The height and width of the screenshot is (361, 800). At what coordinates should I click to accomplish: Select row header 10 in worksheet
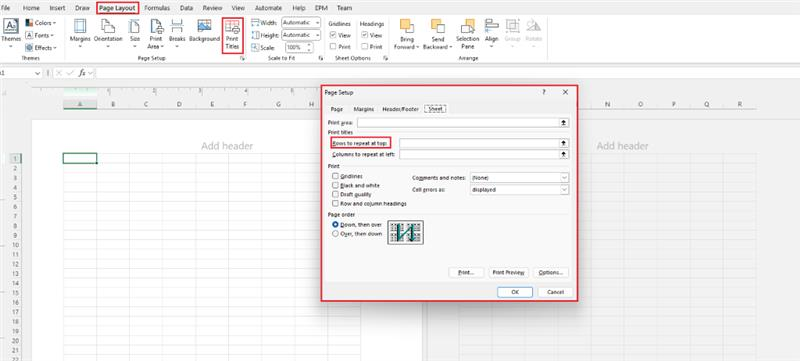point(15,245)
